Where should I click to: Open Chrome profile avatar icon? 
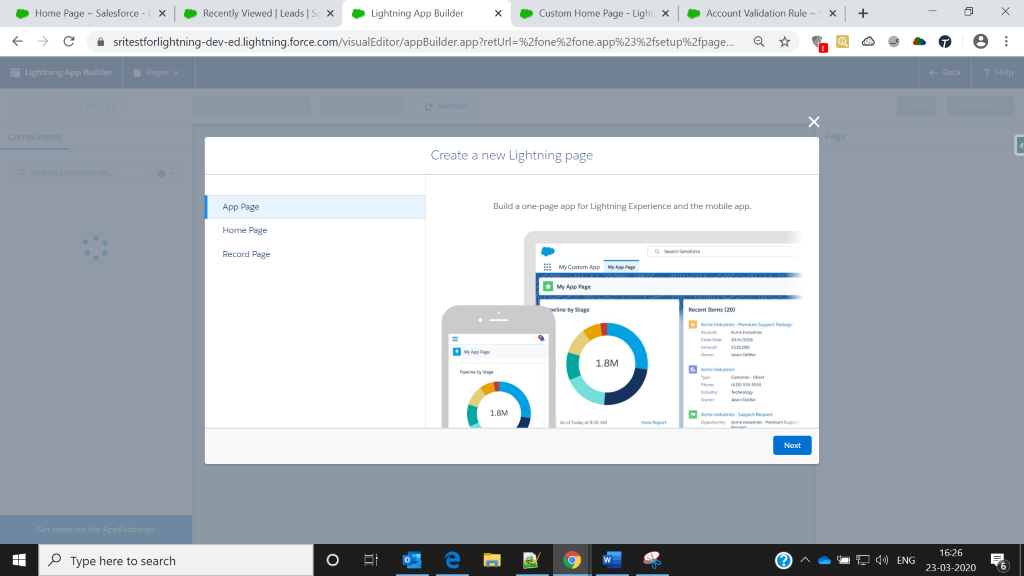coord(980,42)
